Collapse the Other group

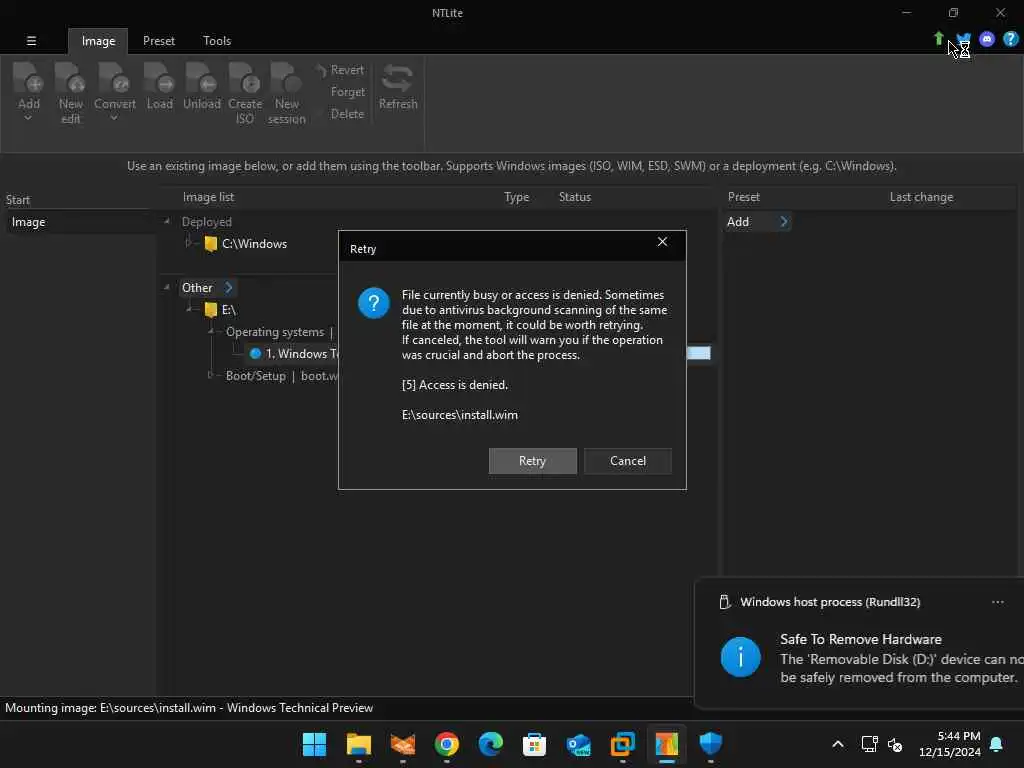tap(167, 287)
